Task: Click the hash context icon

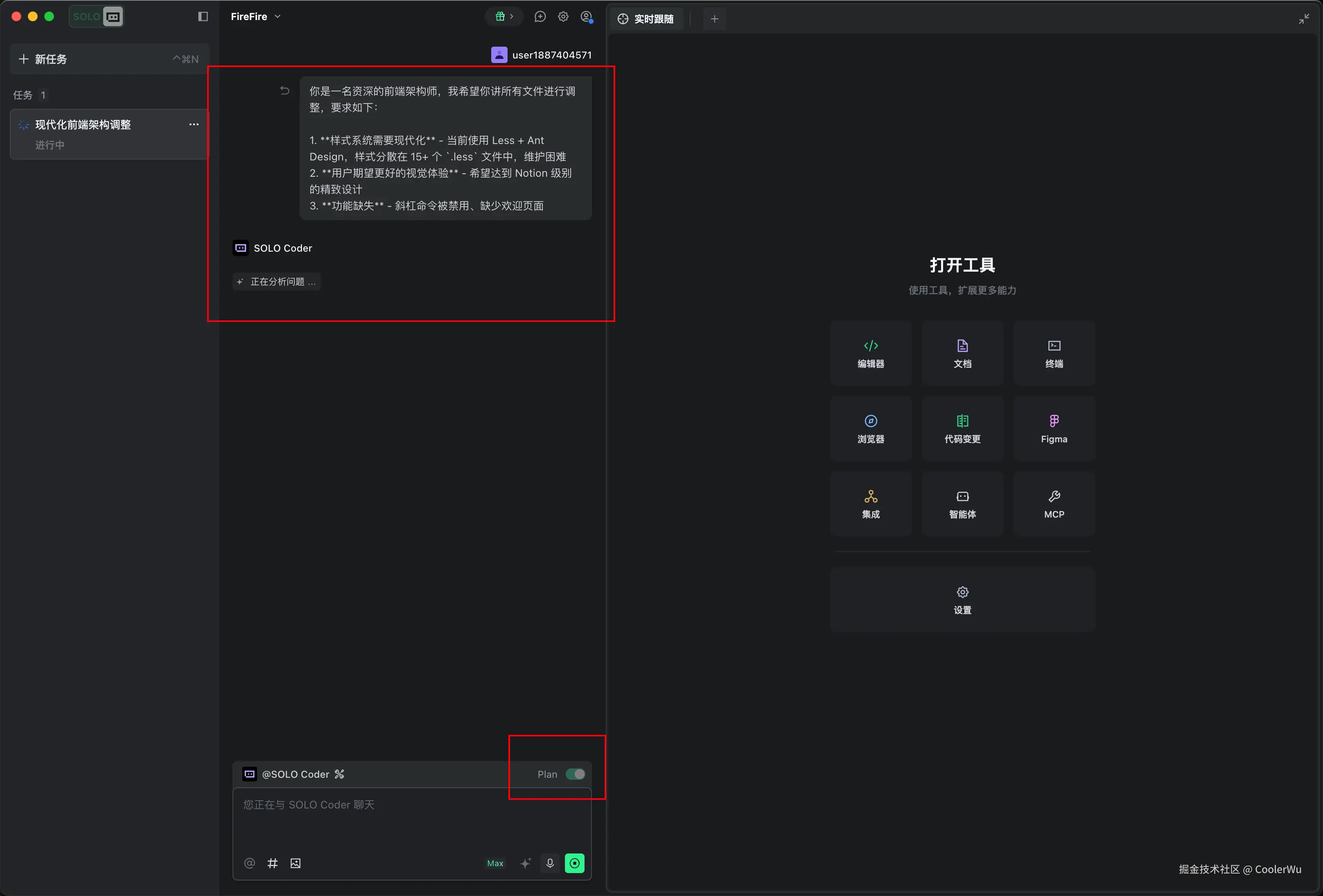Action: click(273, 863)
